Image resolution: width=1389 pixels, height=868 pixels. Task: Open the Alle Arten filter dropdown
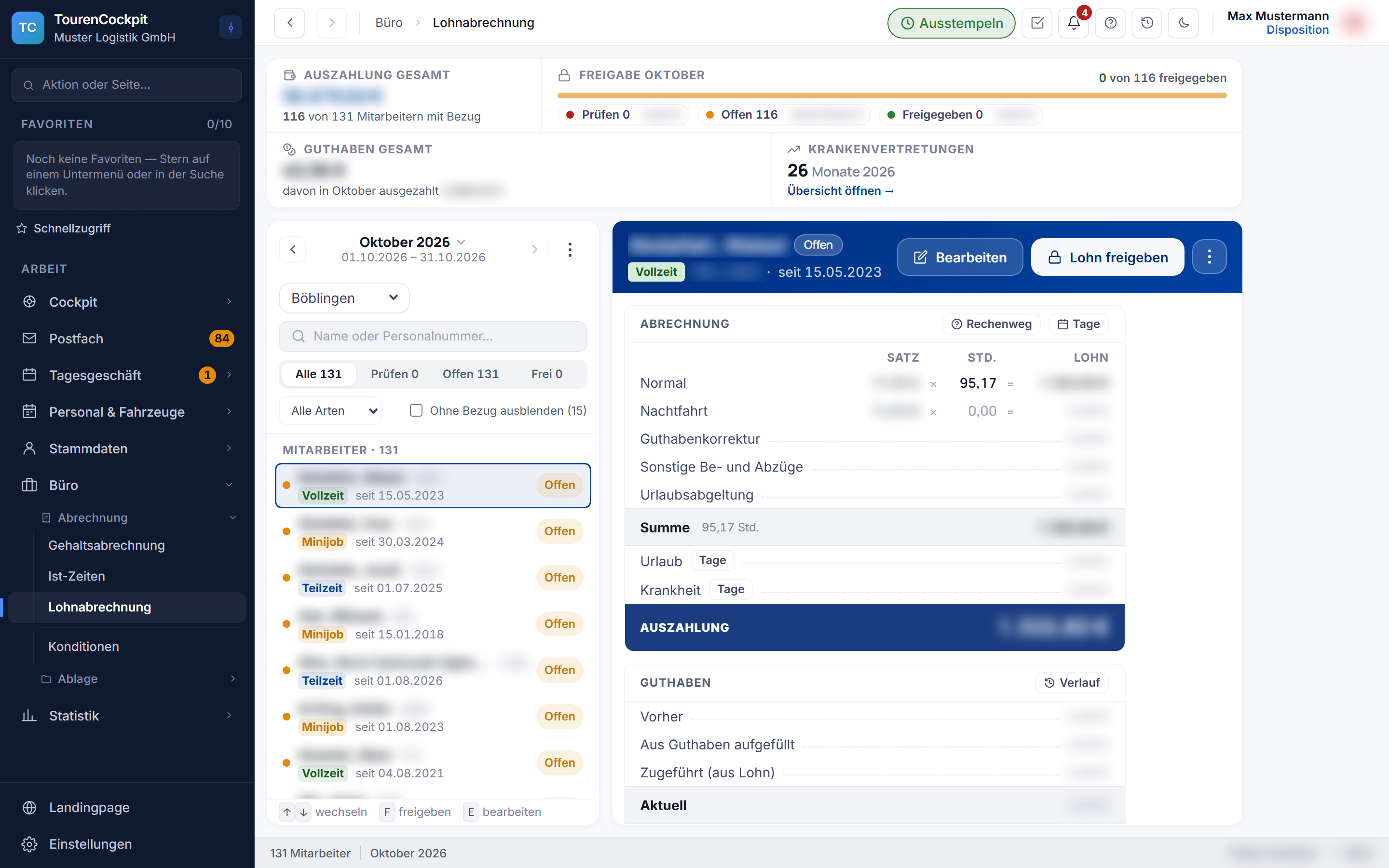pyautogui.click(x=330, y=410)
